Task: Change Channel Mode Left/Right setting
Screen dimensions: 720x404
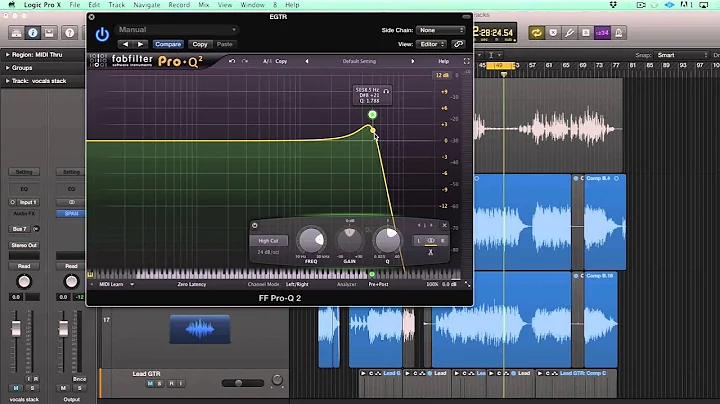Action: (x=297, y=284)
